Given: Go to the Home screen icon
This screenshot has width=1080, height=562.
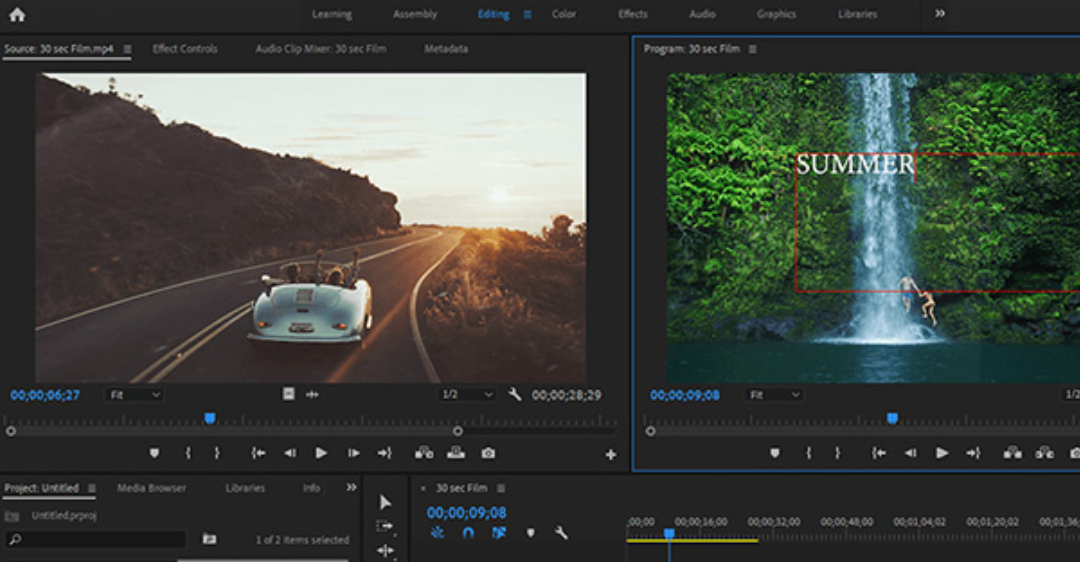Looking at the screenshot, I should pos(17,14).
